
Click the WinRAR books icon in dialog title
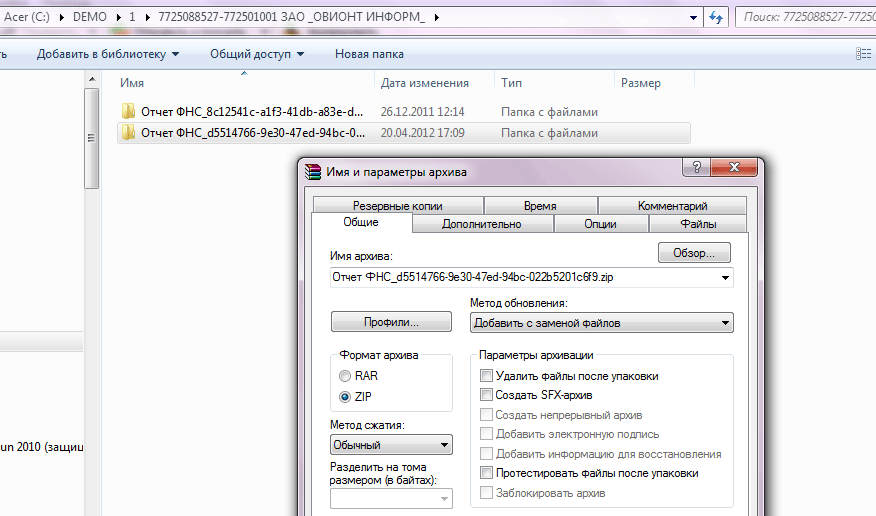[x=313, y=171]
